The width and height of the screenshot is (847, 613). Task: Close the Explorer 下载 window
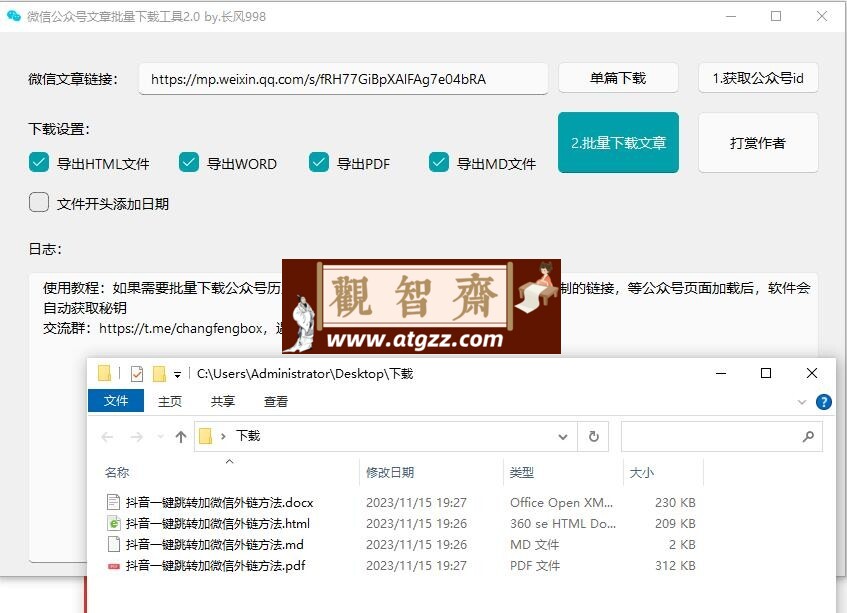click(x=811, y=373)
